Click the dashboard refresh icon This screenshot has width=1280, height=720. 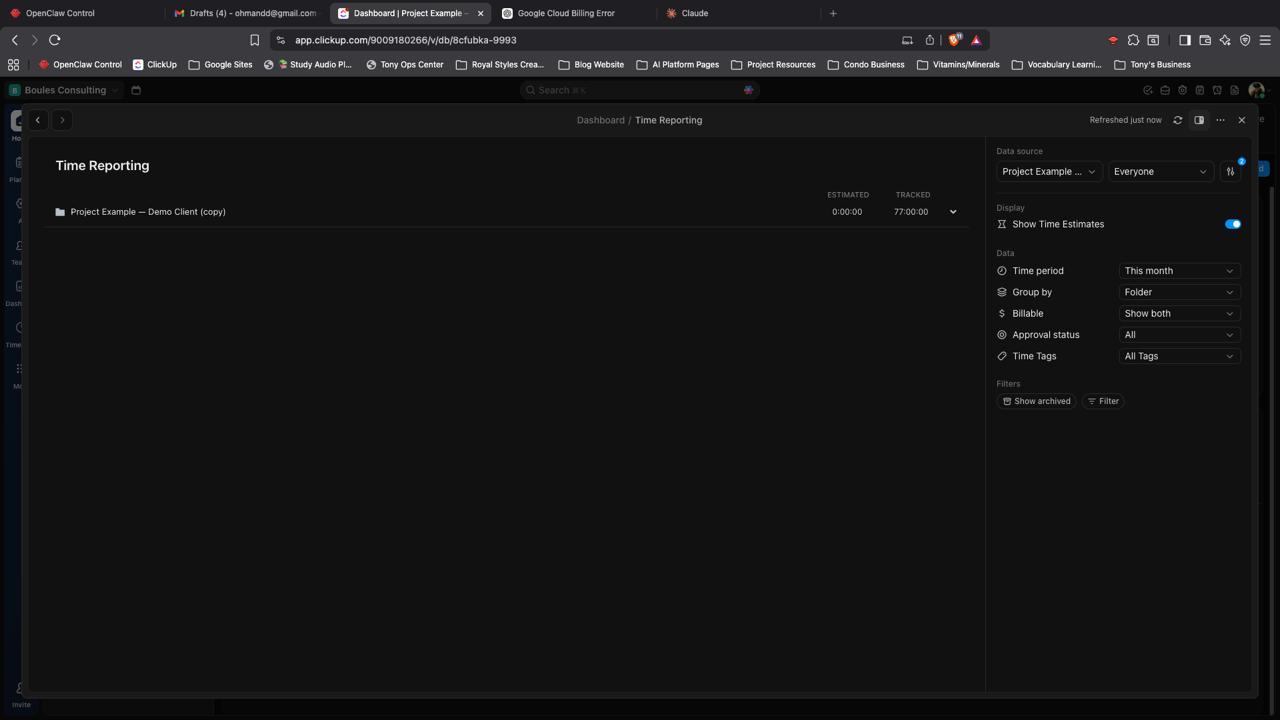click(1178, 120)
